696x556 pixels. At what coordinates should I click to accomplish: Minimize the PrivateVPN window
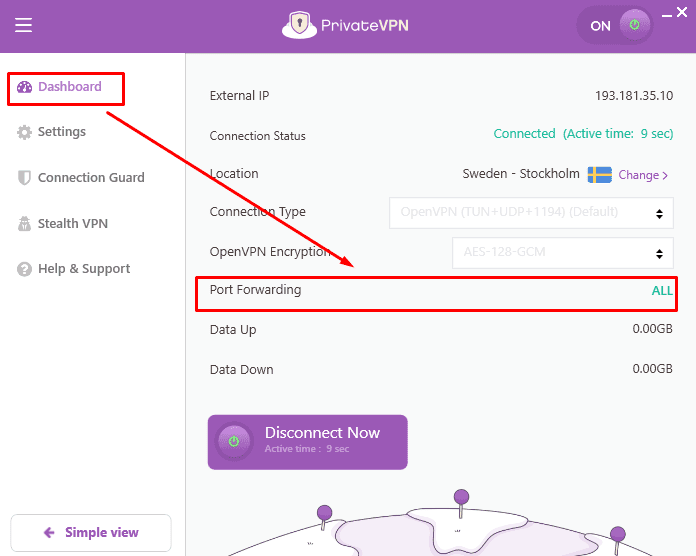coord(666,16)
